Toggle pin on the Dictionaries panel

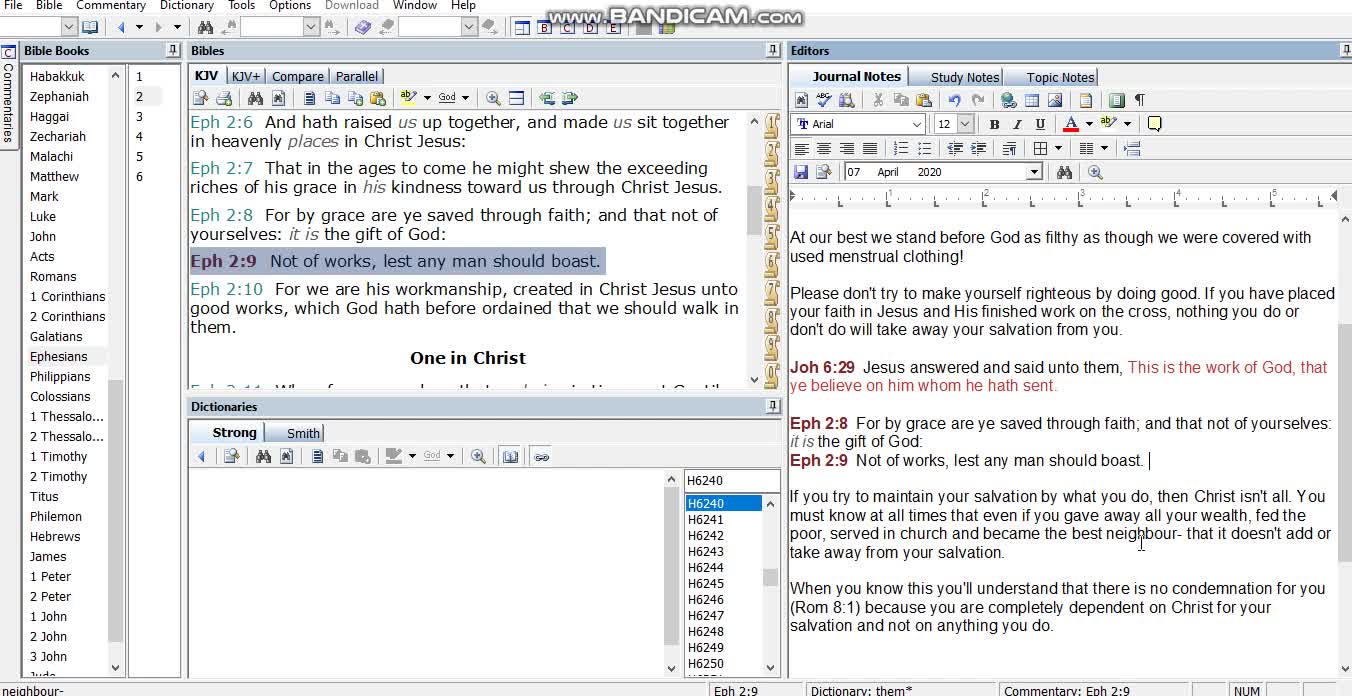tap(772, 406)
